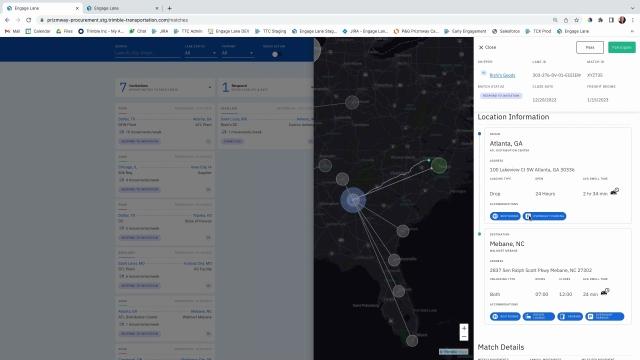Zoom out on the map
The height and width of the screenshot is (360, 640).
click(x=464, y=336)
